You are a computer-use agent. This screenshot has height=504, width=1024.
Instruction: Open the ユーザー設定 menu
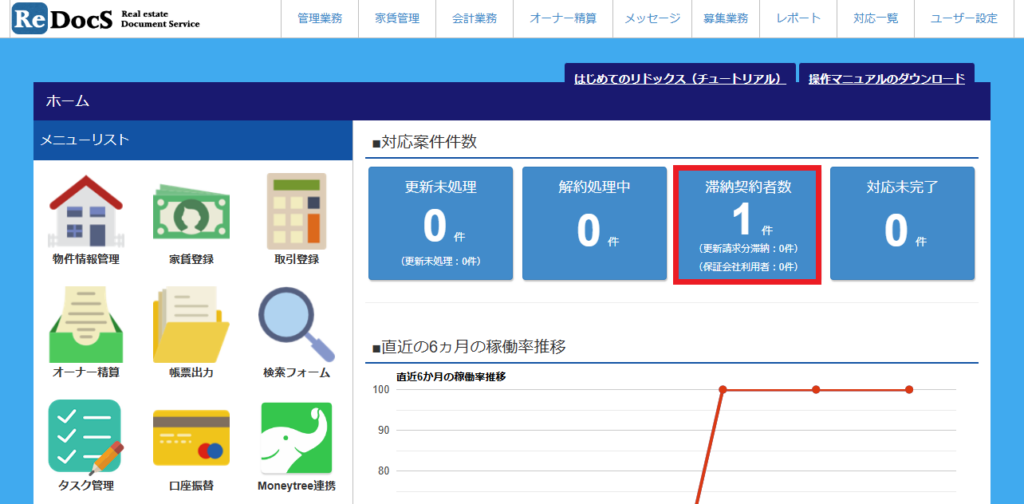964,19
